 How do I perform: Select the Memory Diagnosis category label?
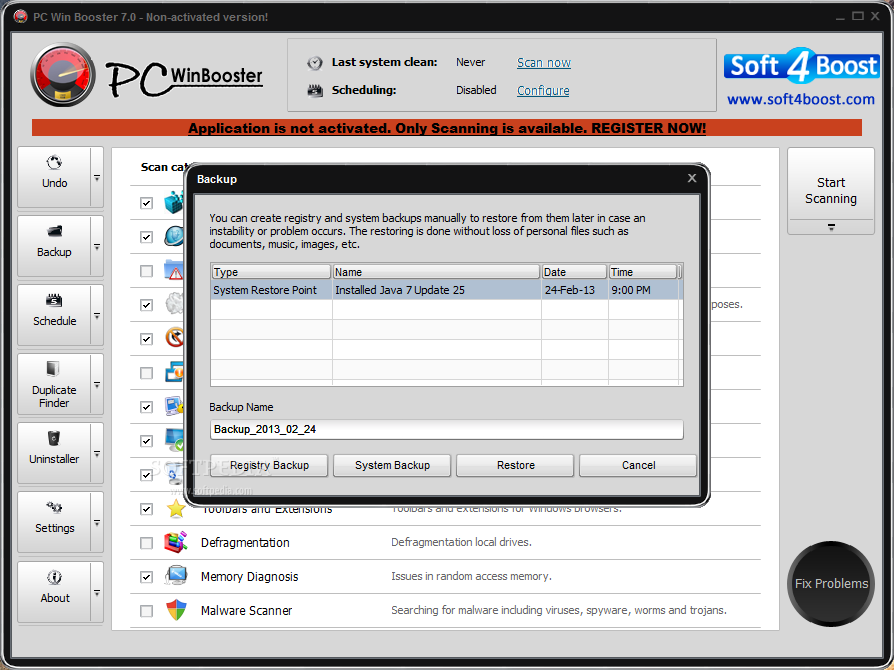(249, 576)
